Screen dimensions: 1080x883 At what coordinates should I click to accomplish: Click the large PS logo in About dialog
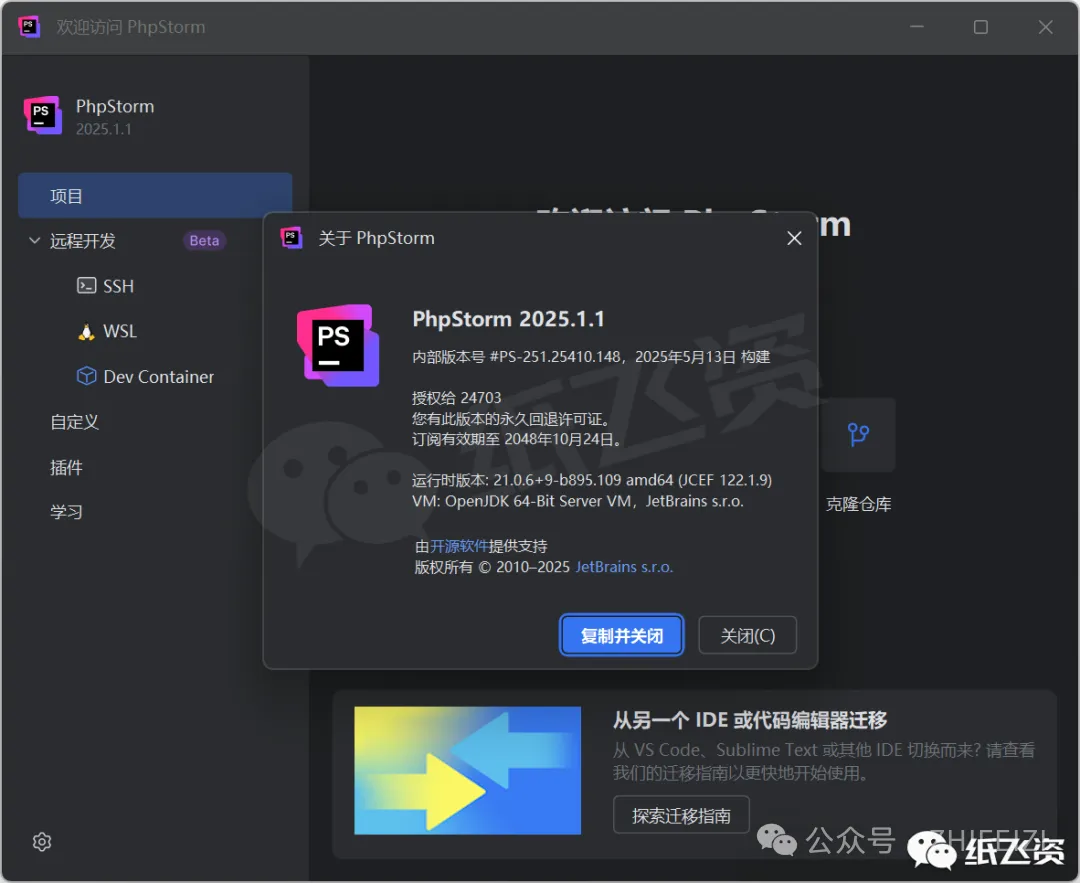pos(338,345)
